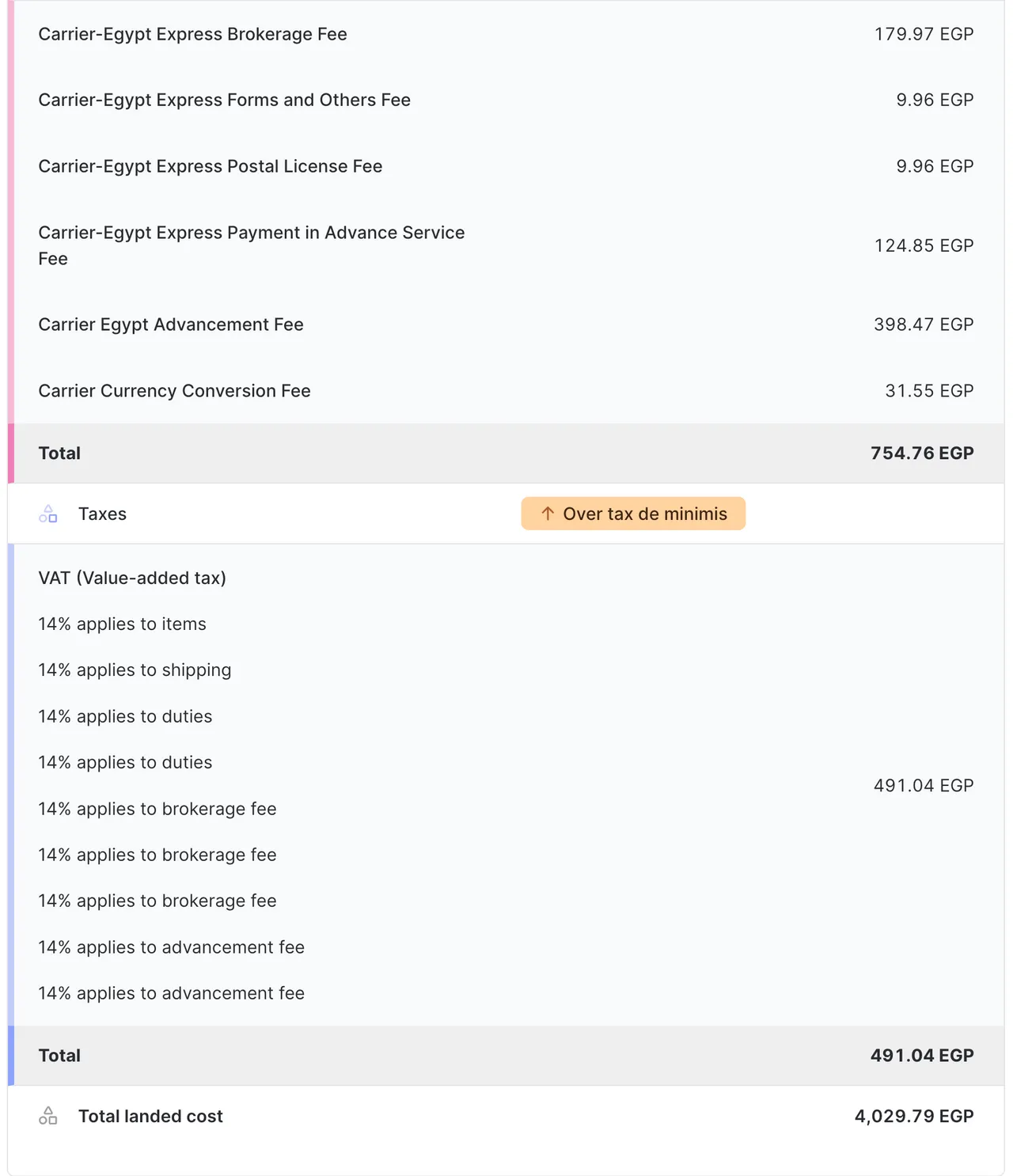Select the Total landed cost row
Image resolution: width=1013 pixels, height=1176 pixels.
(x=506, y=1116)
